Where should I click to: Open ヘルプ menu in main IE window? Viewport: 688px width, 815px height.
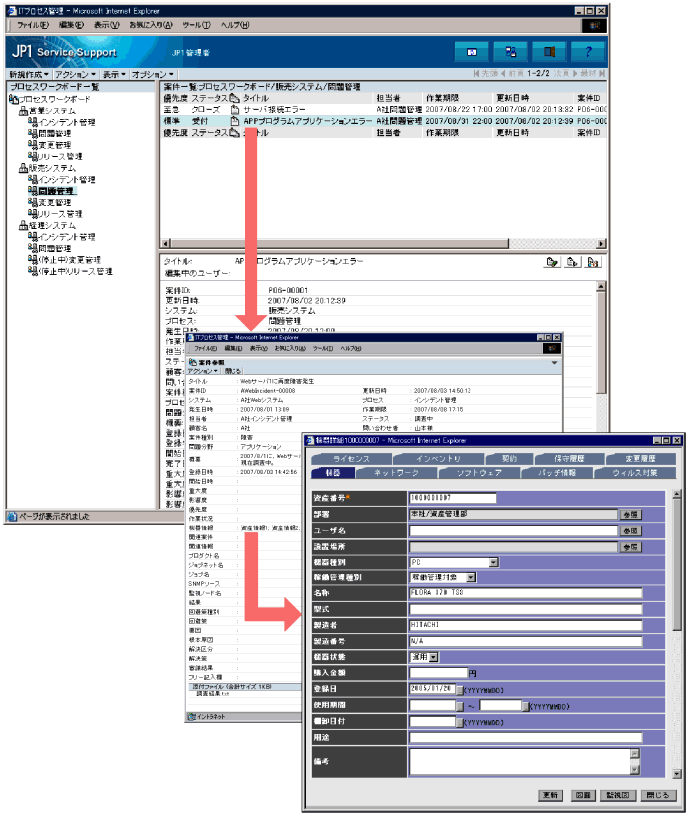(x=235, y=25)
